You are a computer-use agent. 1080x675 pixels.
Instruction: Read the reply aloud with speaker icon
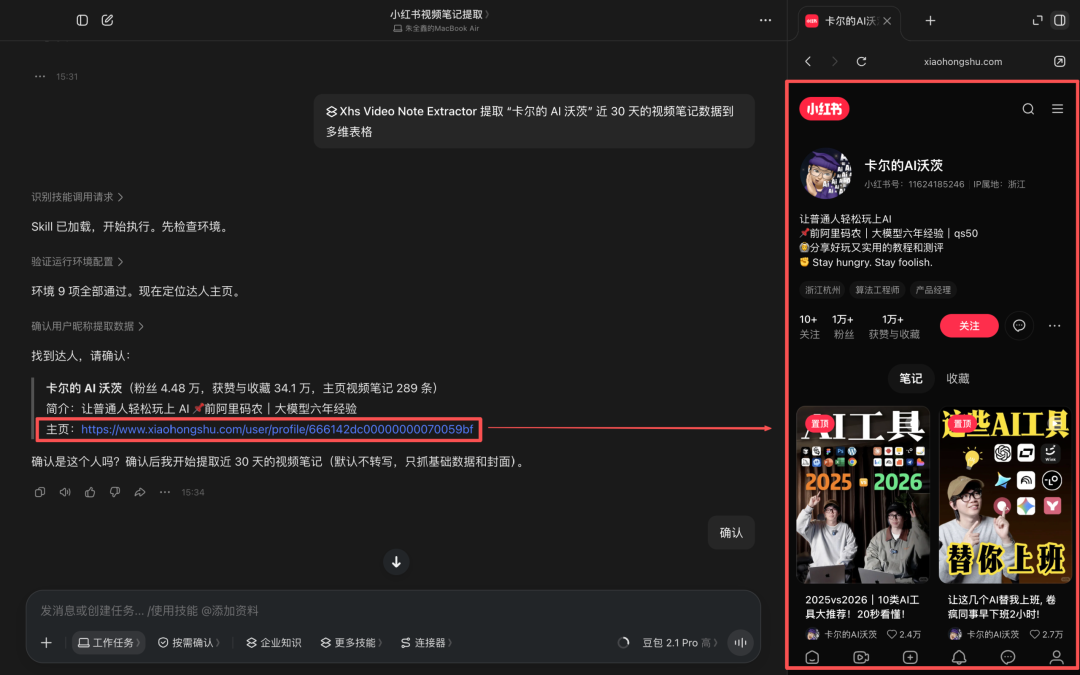(65, 492)
